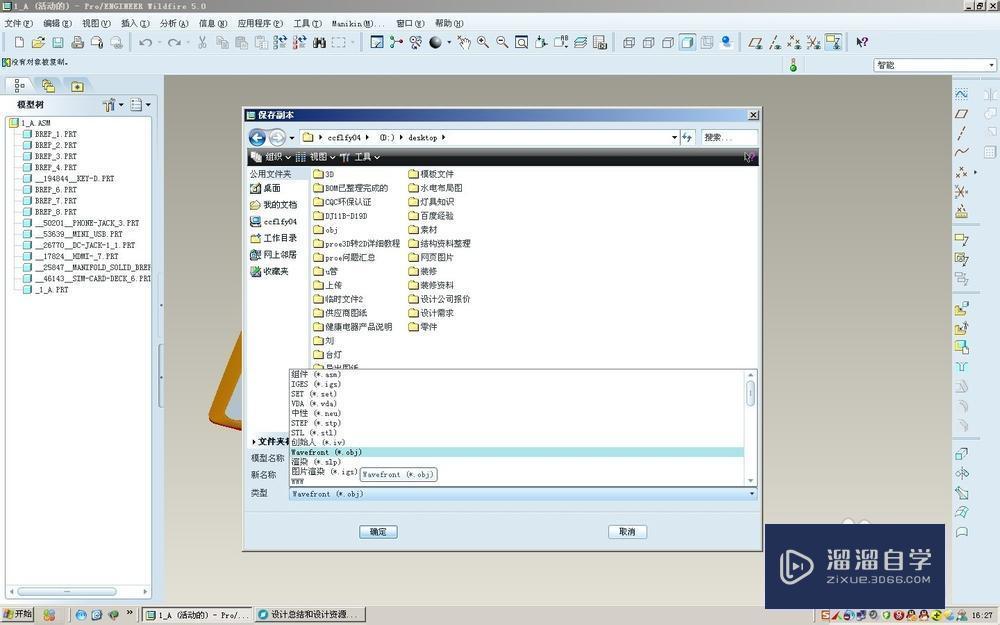Screen dimensions: 1000x625
Task: Toggle datum axes display
Action: point(775,42)
